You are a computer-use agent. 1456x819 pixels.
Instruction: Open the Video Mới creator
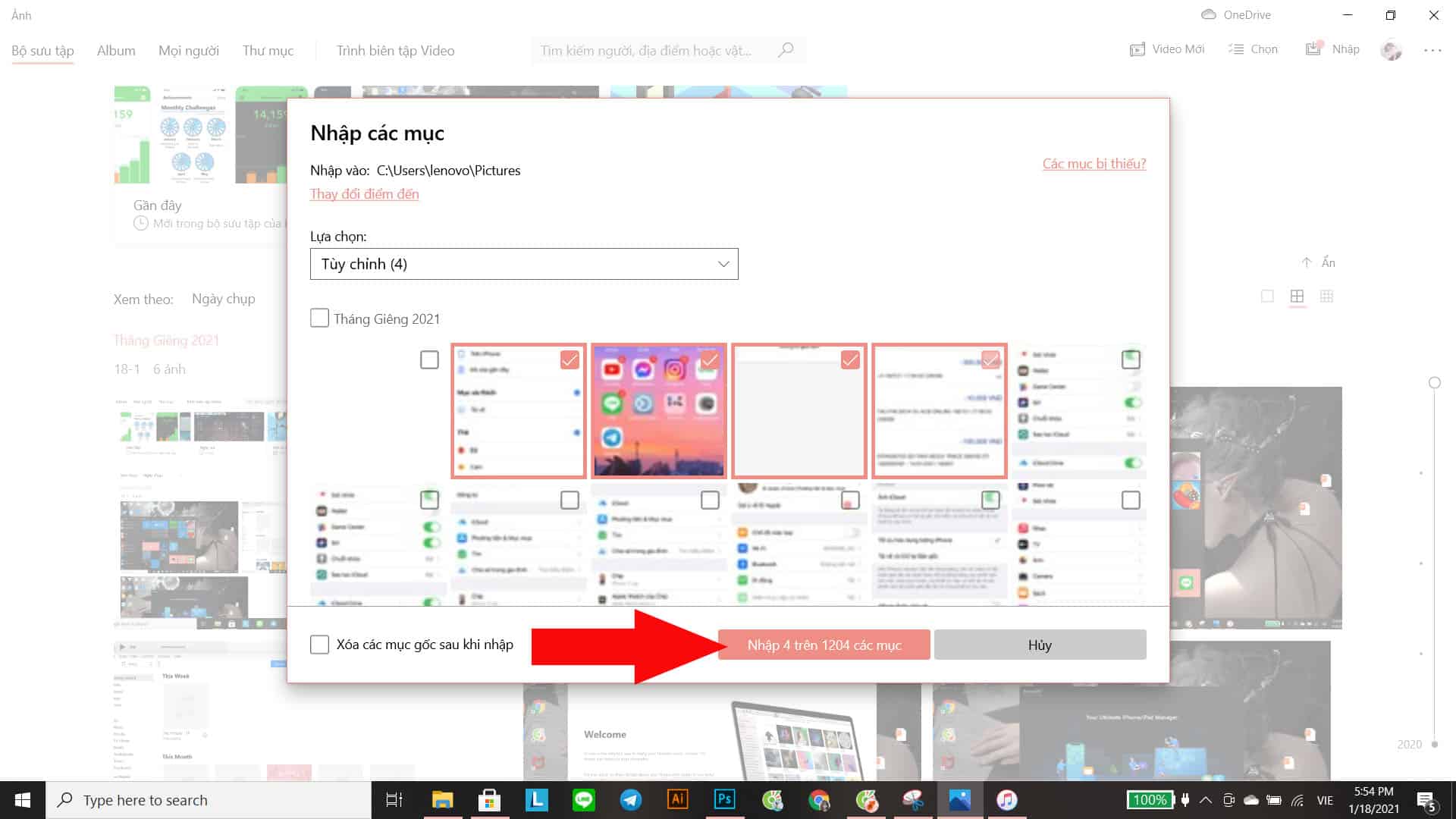point(1167,49)
